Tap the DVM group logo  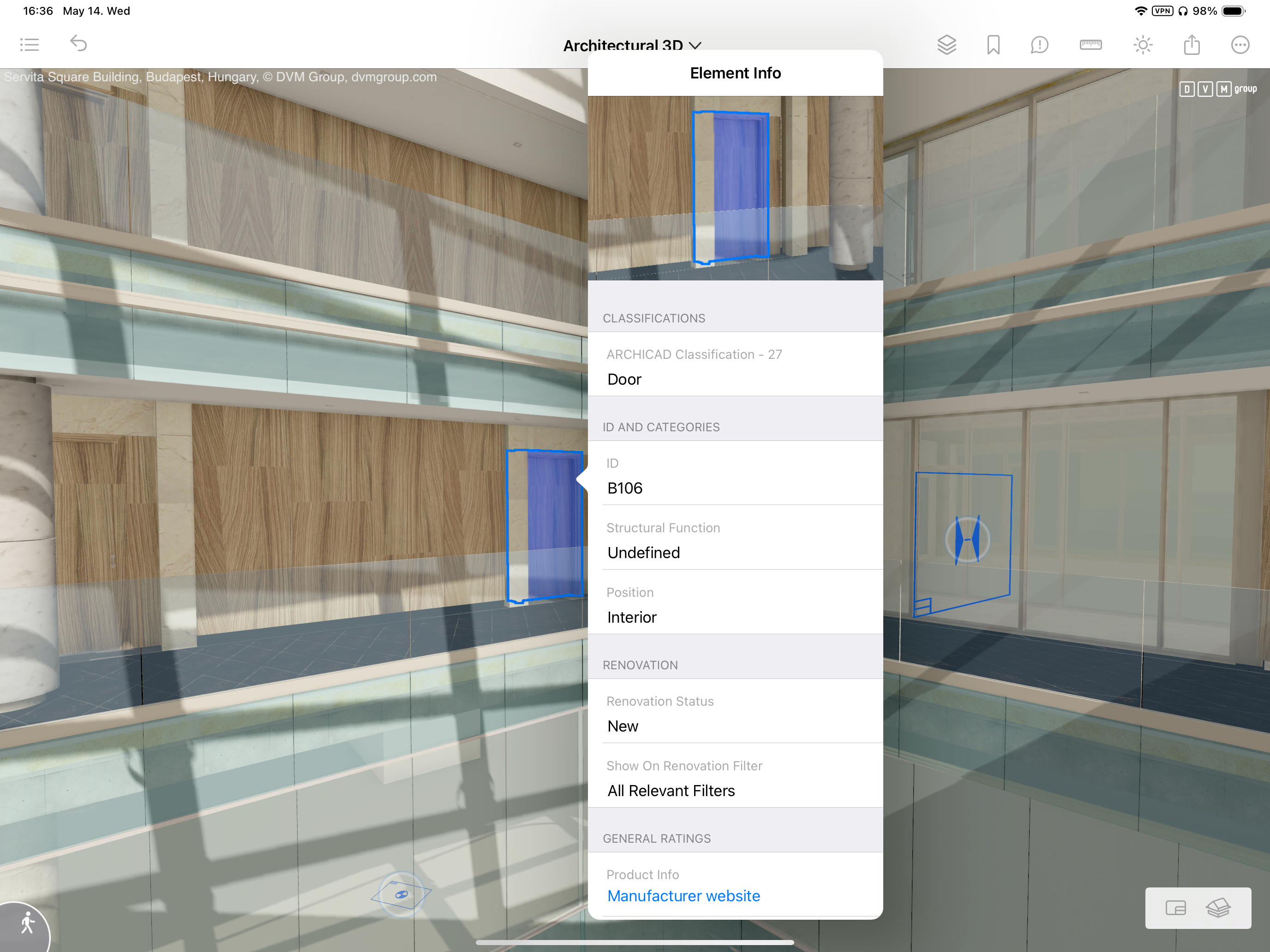(x=1218, y=89)
